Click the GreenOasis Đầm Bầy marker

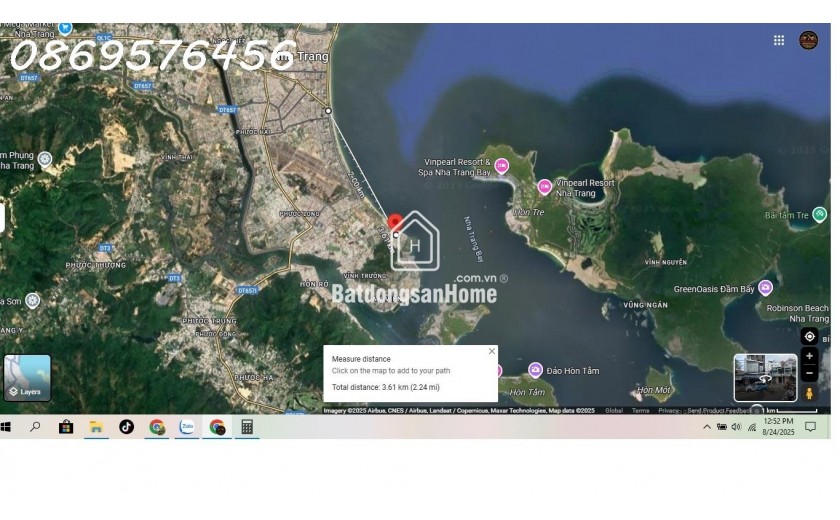tap(765, 288)
